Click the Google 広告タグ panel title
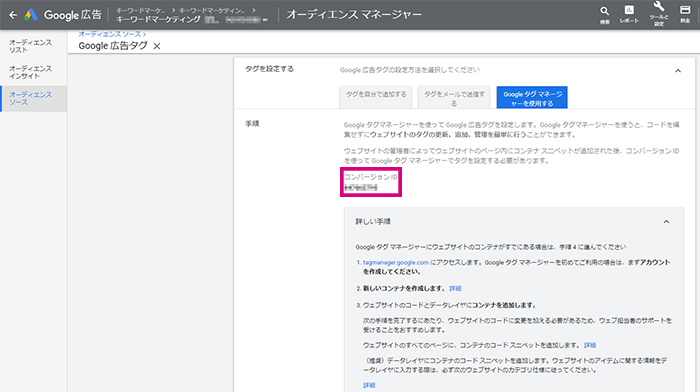This screenshot has height=392, width=700. pyautogui.click(x=113, y=46)
